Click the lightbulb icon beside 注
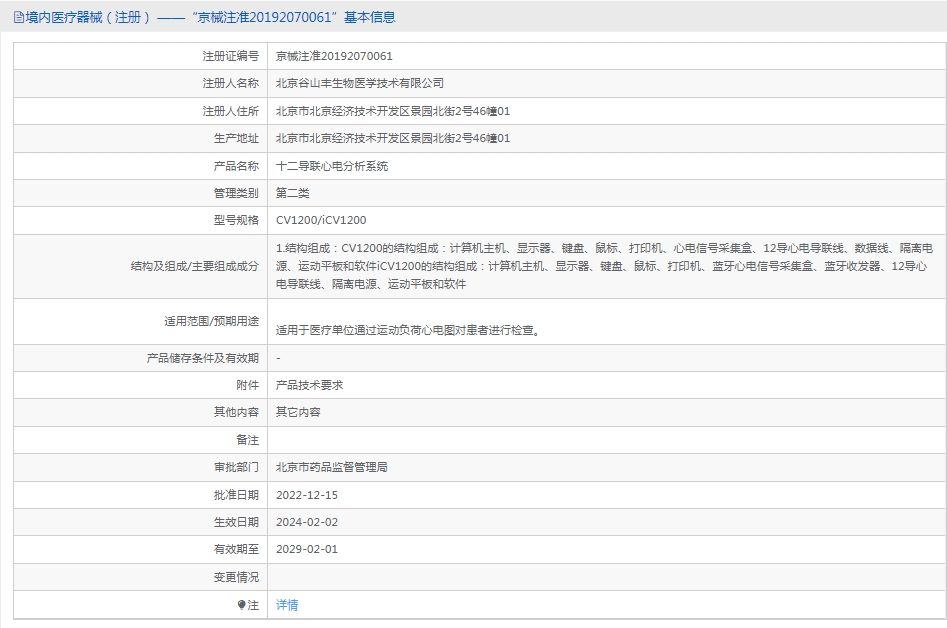The image size is (947, 628). point(242,604)
